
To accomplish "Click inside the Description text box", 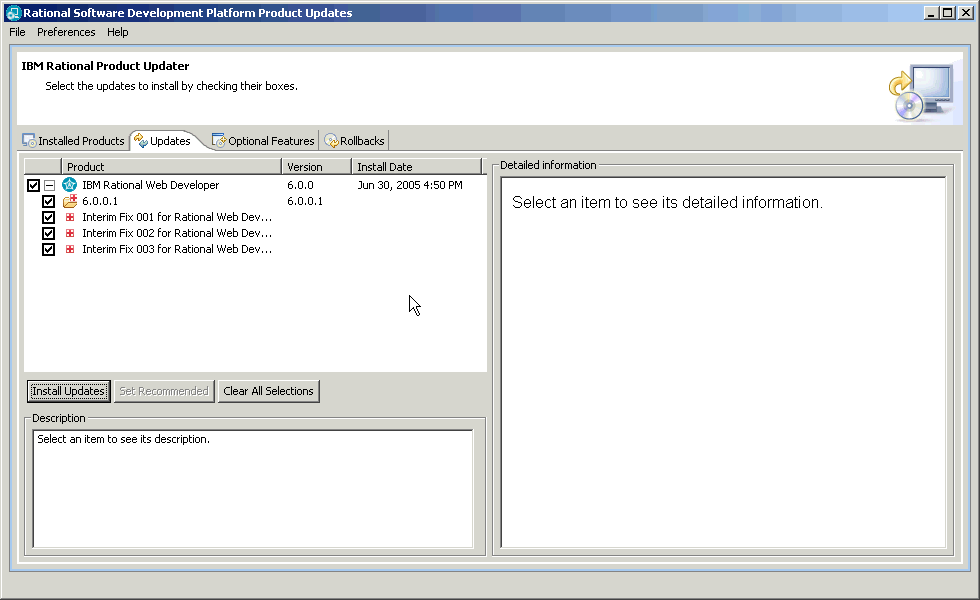I will coord(252,489).
